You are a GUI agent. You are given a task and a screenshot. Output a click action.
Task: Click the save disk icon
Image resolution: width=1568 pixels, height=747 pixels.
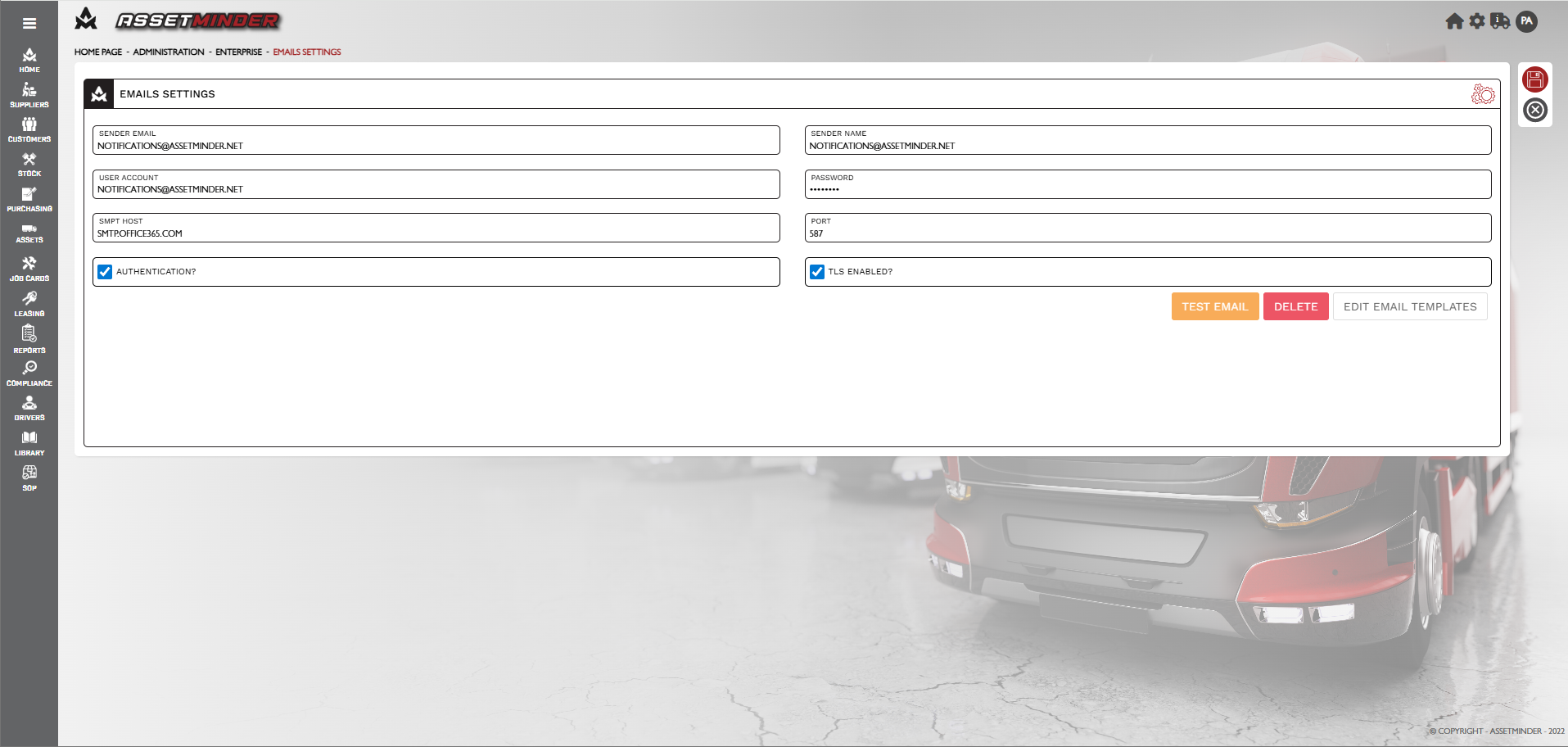click(1534, 79)
